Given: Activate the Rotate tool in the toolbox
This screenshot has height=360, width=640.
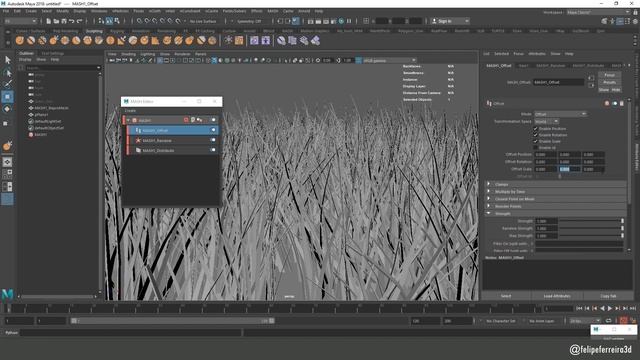Looking at the screenshot, I should point(7,109).
